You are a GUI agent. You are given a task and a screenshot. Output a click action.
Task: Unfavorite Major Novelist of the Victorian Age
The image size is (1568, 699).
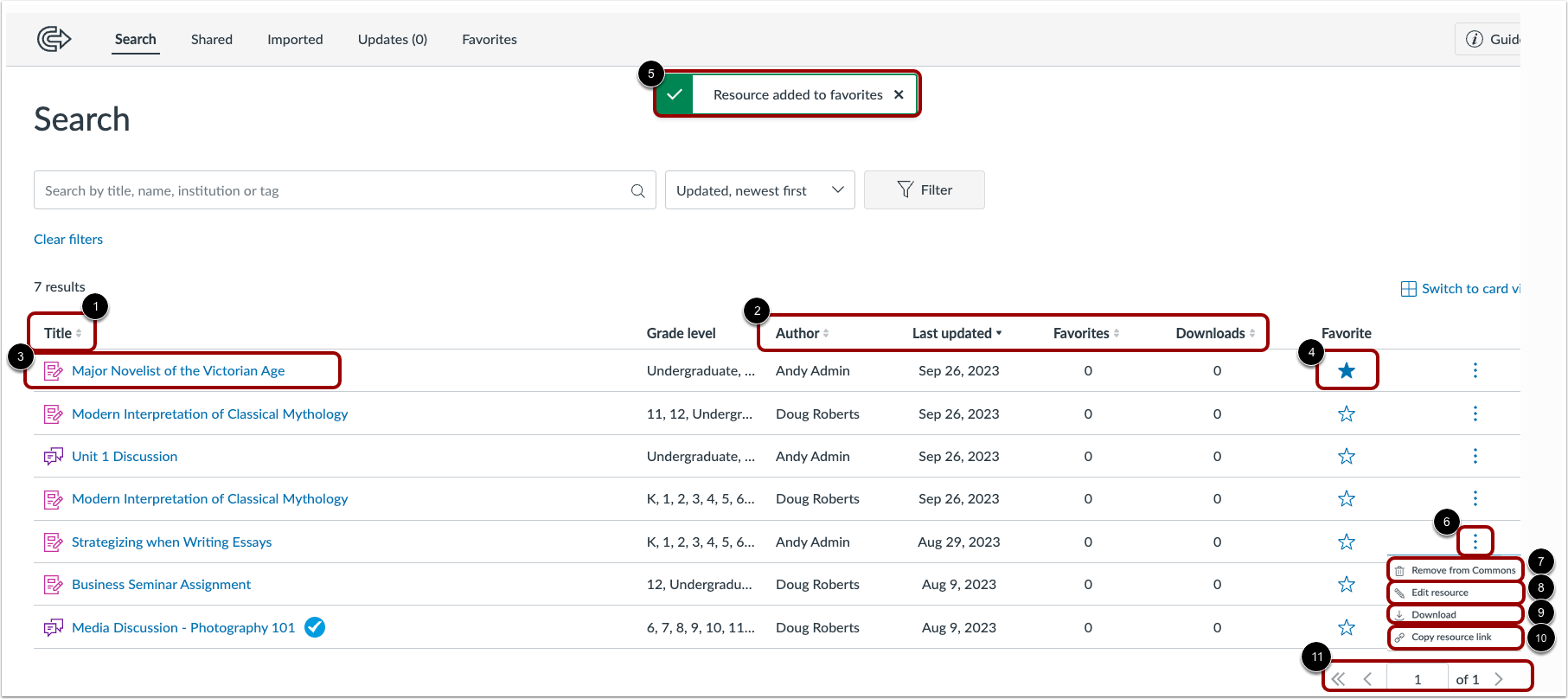pyautogui.click(x=1346, y=370)
